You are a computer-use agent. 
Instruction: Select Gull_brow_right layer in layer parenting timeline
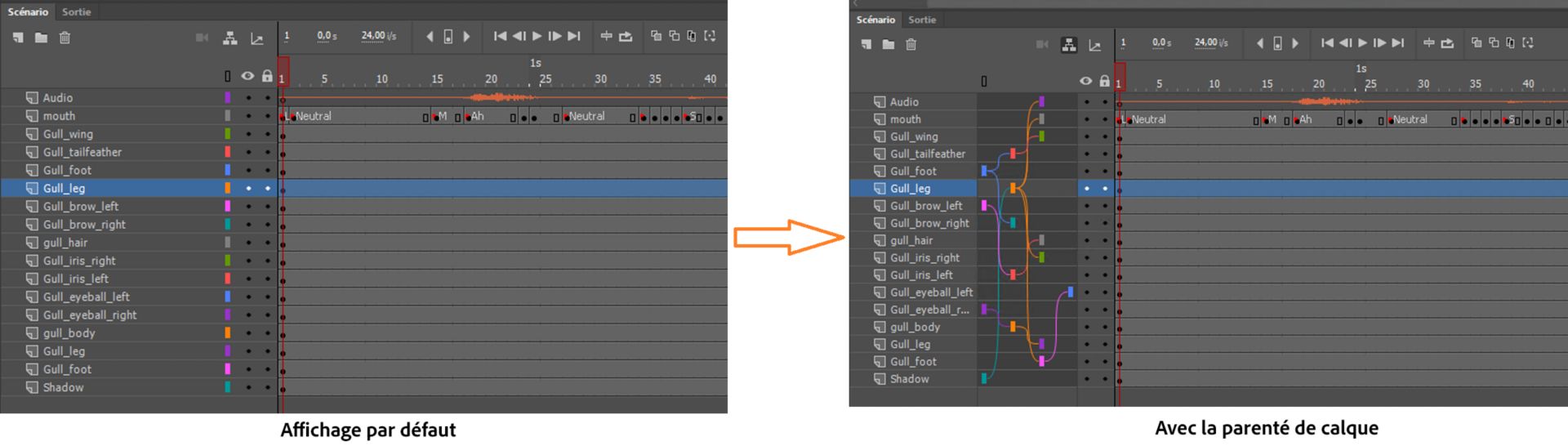(929, 223)
